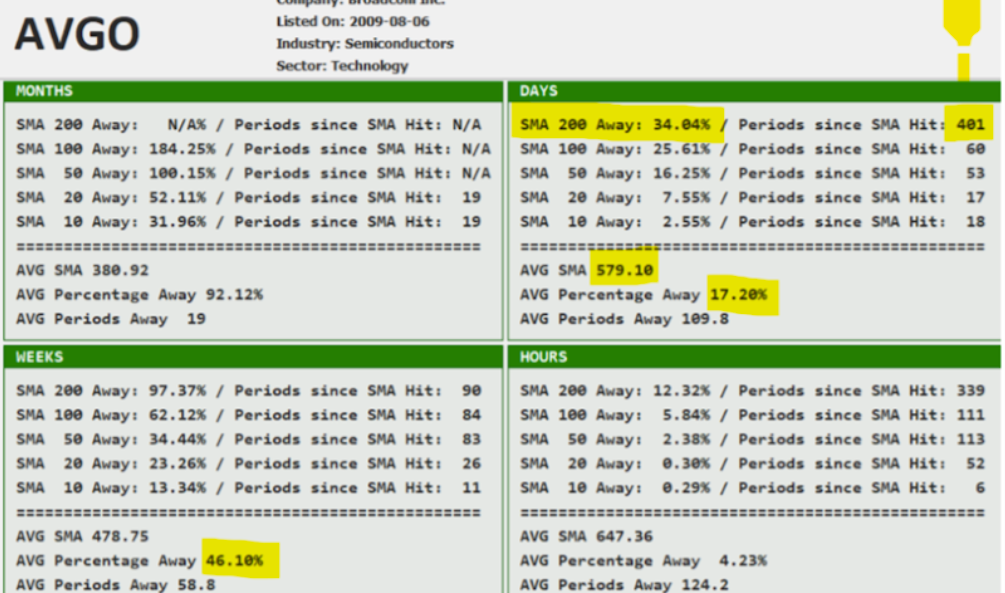The width and height of the screenshot is (1005, 593).
Task: Select the 184.25% value in MONTHS
Action: pyautogui.click(x=182, y=149)
